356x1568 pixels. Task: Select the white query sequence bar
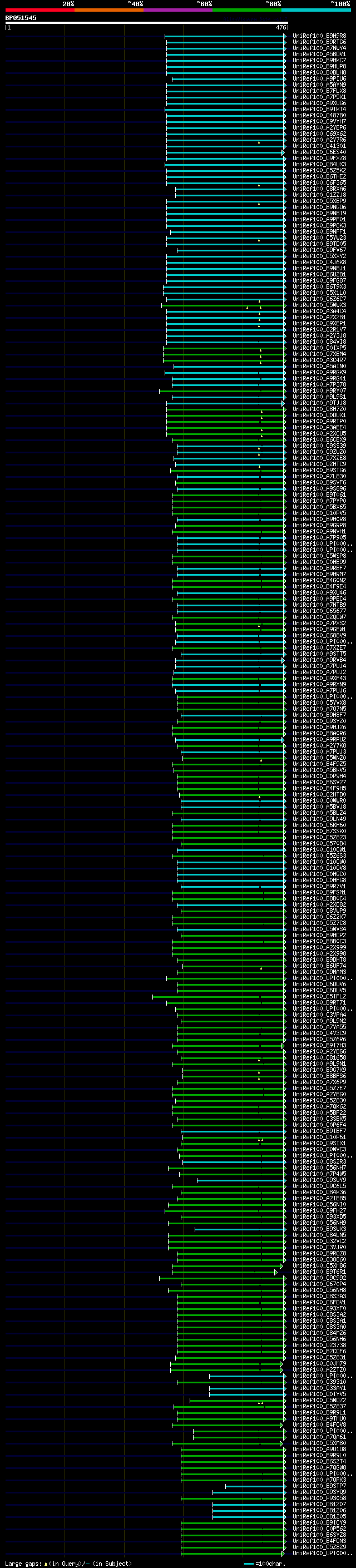click(147, 22)
